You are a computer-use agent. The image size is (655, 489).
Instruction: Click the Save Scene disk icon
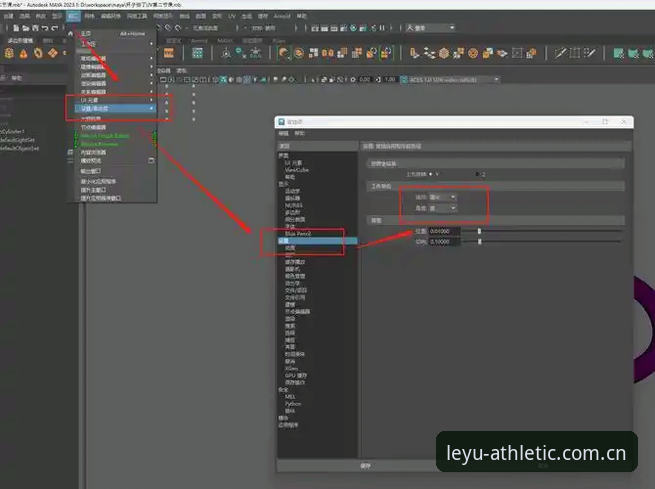coord(35,28)
